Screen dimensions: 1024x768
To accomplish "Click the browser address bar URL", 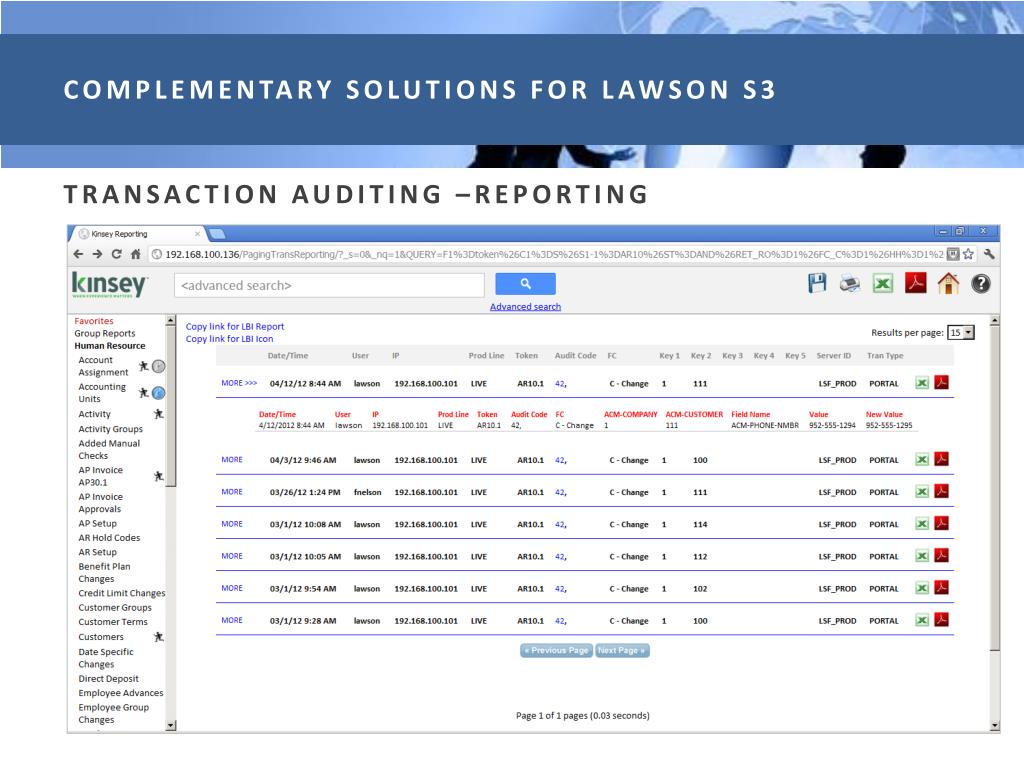I will point(554,254).
